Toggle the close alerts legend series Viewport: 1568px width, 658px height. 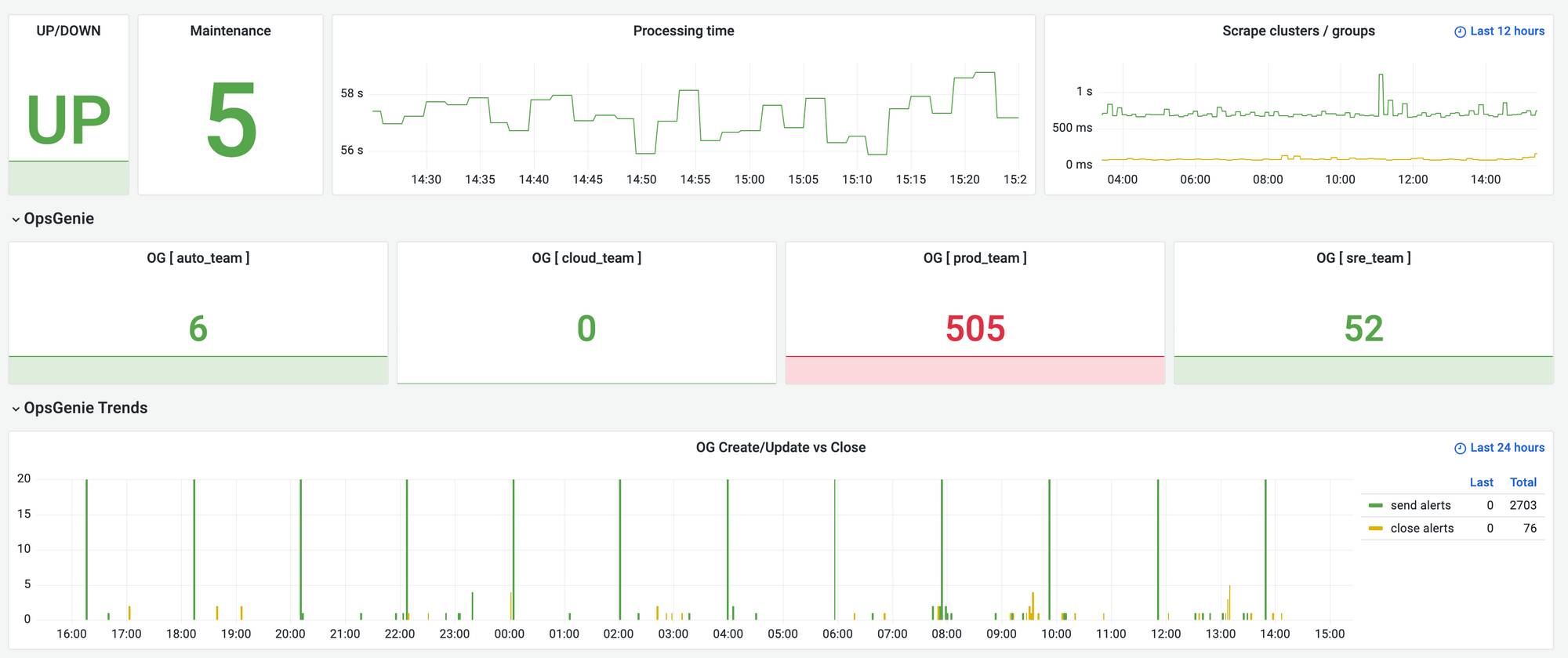coord(1422,529)
